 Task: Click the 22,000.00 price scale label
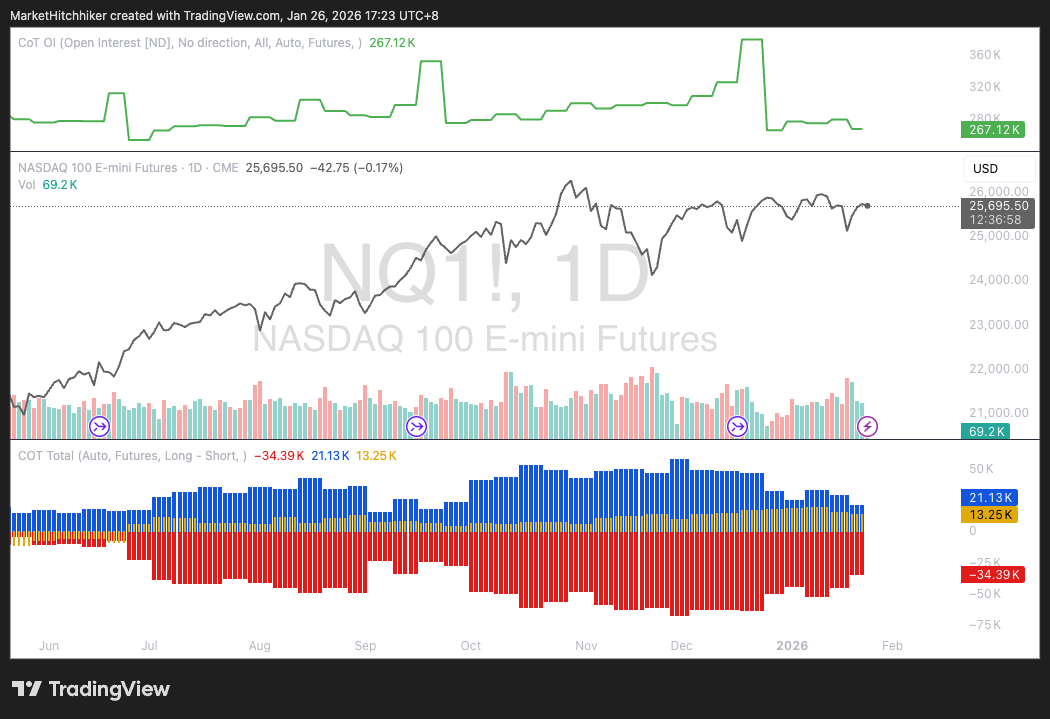(x=999, y=369)
